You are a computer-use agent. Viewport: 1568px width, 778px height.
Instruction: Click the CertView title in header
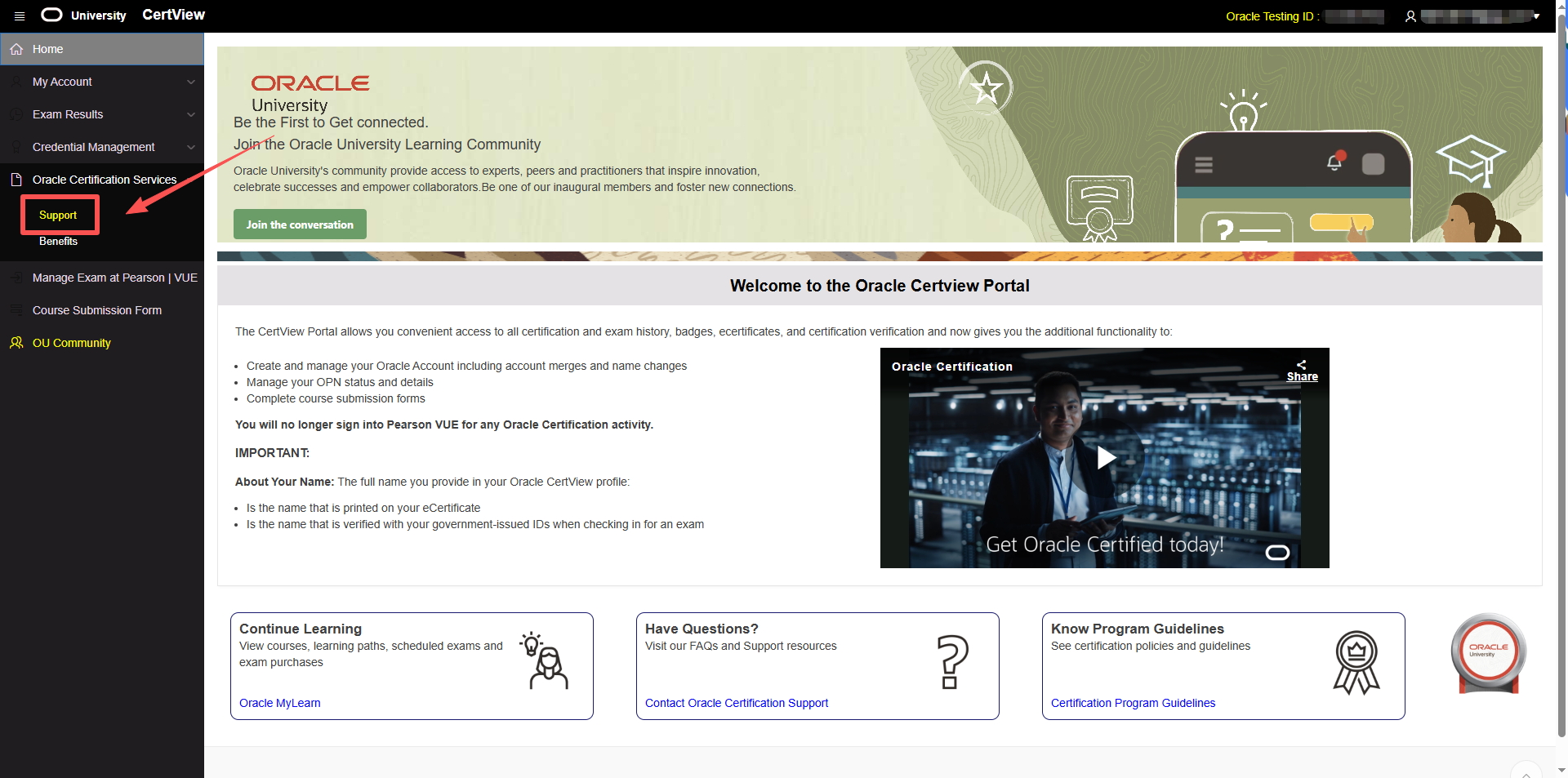coord(174,15)
